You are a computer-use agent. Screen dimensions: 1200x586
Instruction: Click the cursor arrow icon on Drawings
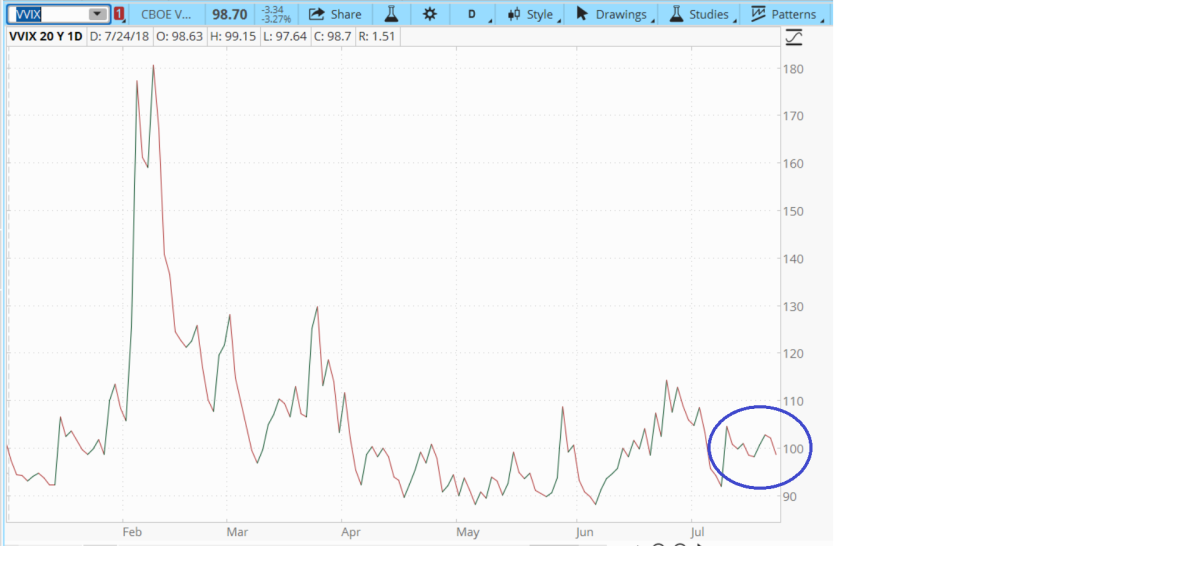(x=582, y=14)
